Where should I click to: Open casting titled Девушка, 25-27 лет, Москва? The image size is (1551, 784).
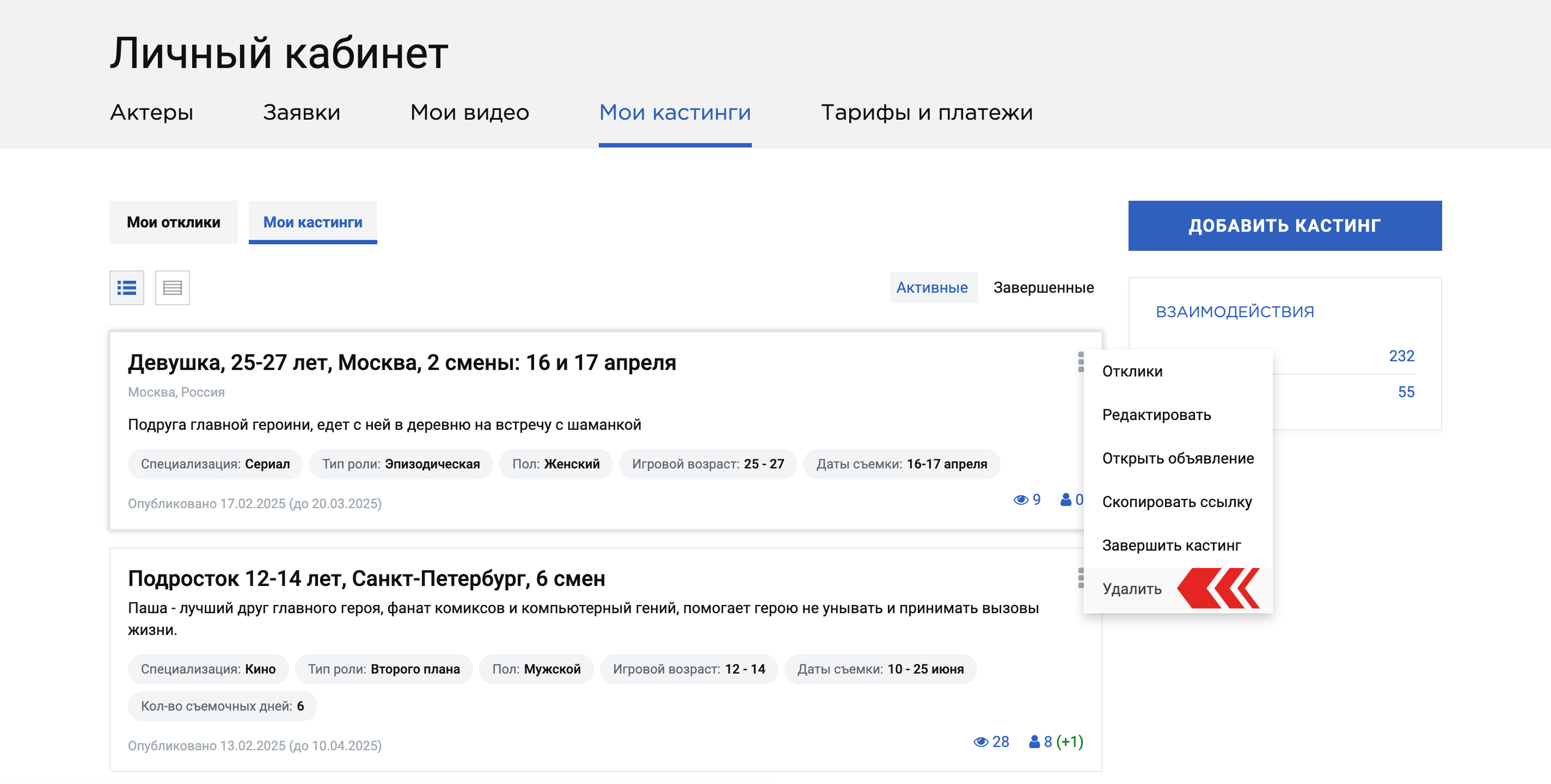402,363
